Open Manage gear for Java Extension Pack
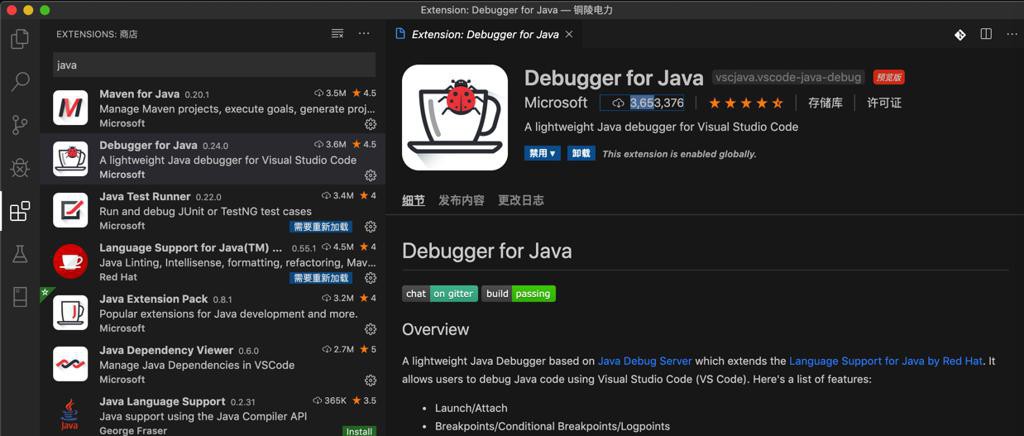This screenshot has width=1024, height=436. (x=370, y=329)
